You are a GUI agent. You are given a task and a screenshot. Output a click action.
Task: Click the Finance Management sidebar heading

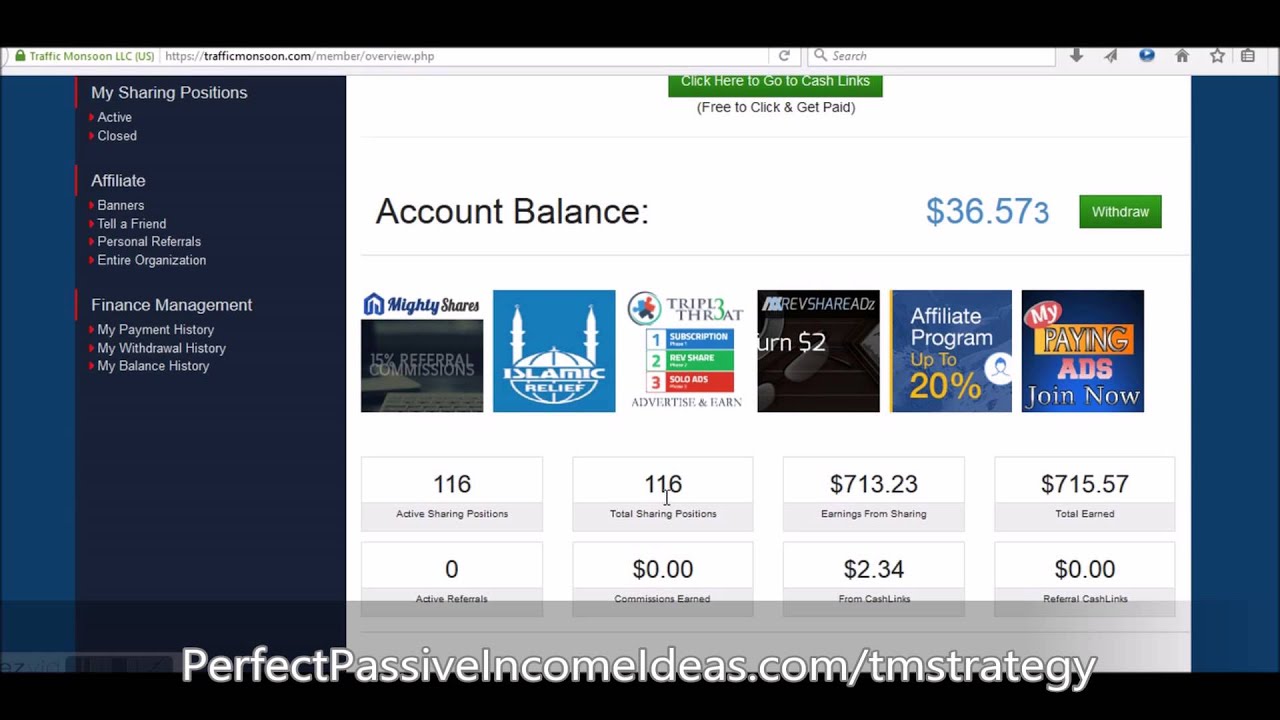point(172,305)
